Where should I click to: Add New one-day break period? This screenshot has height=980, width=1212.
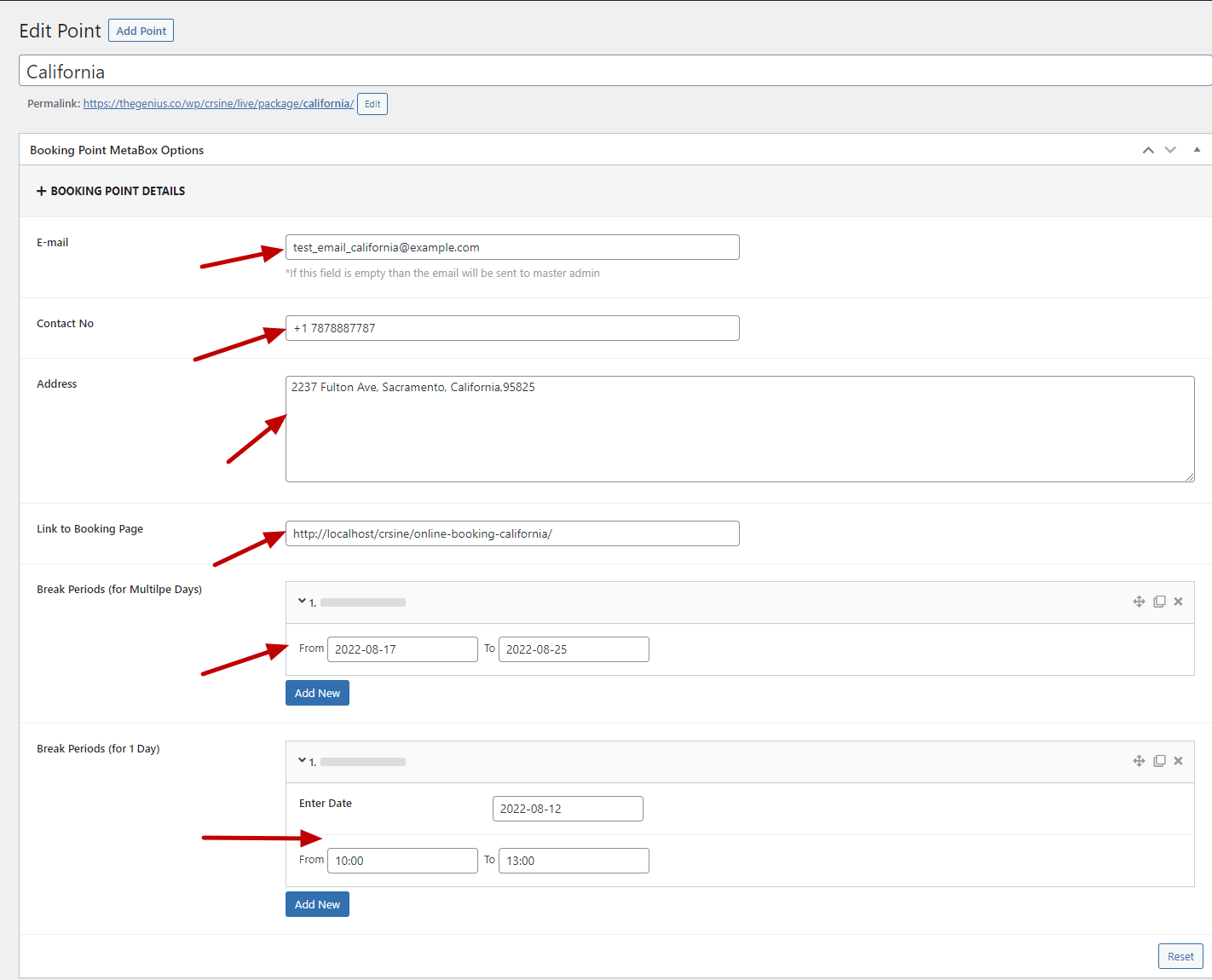click(317, 904)
